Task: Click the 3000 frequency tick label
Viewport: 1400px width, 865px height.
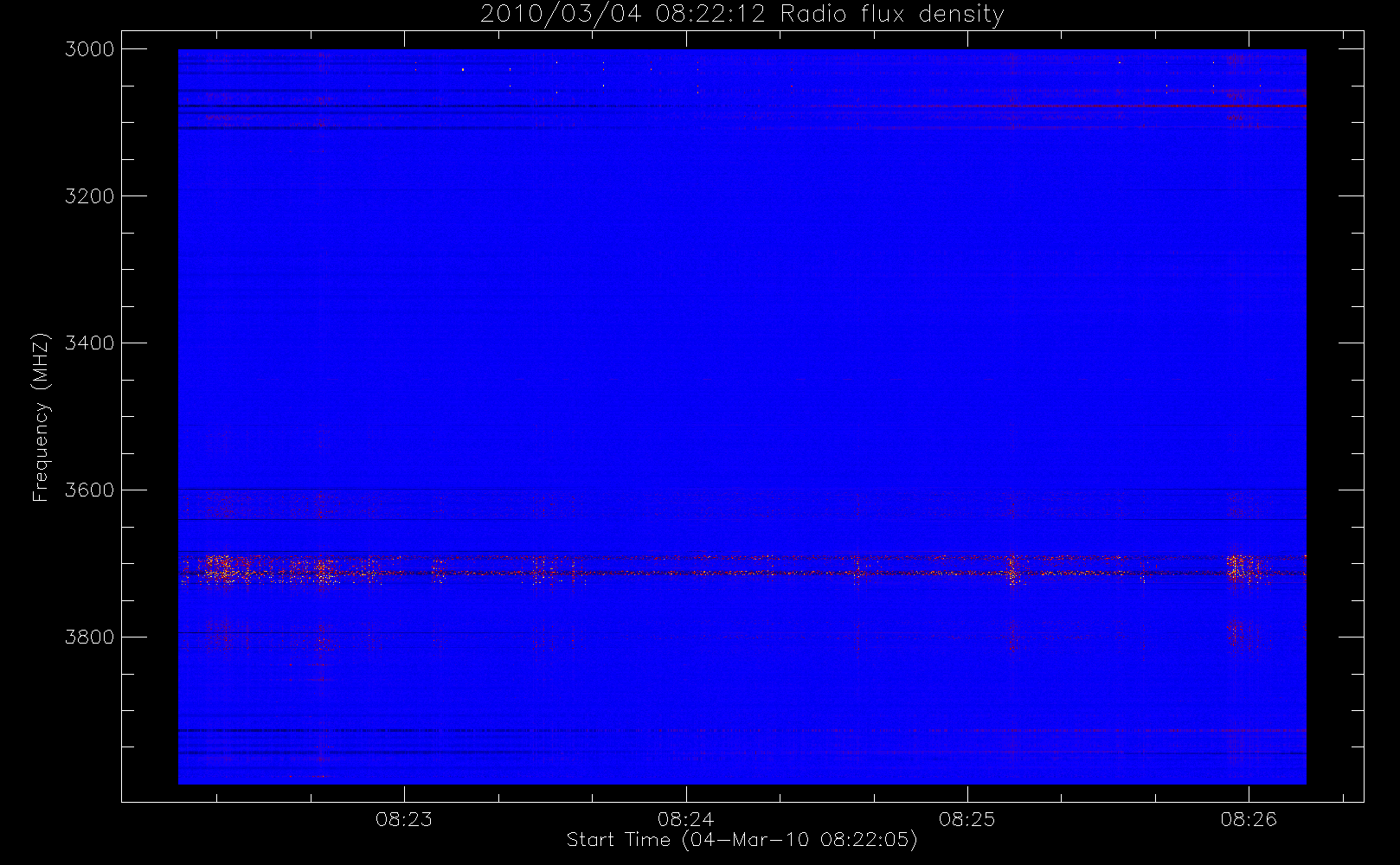Action: [90, 49]
